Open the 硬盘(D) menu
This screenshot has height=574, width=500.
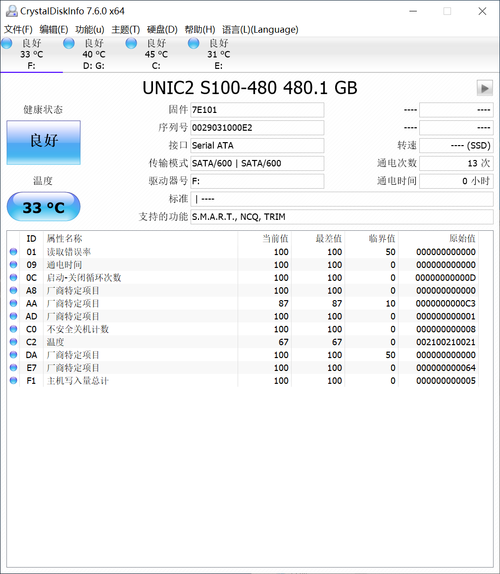pyautogui.click(x=162, y=29)
